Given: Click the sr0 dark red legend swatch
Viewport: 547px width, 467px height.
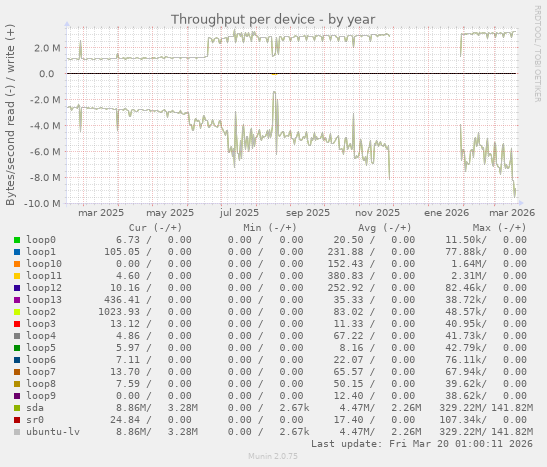Looking at the screenshot, I should coord(17,420).
